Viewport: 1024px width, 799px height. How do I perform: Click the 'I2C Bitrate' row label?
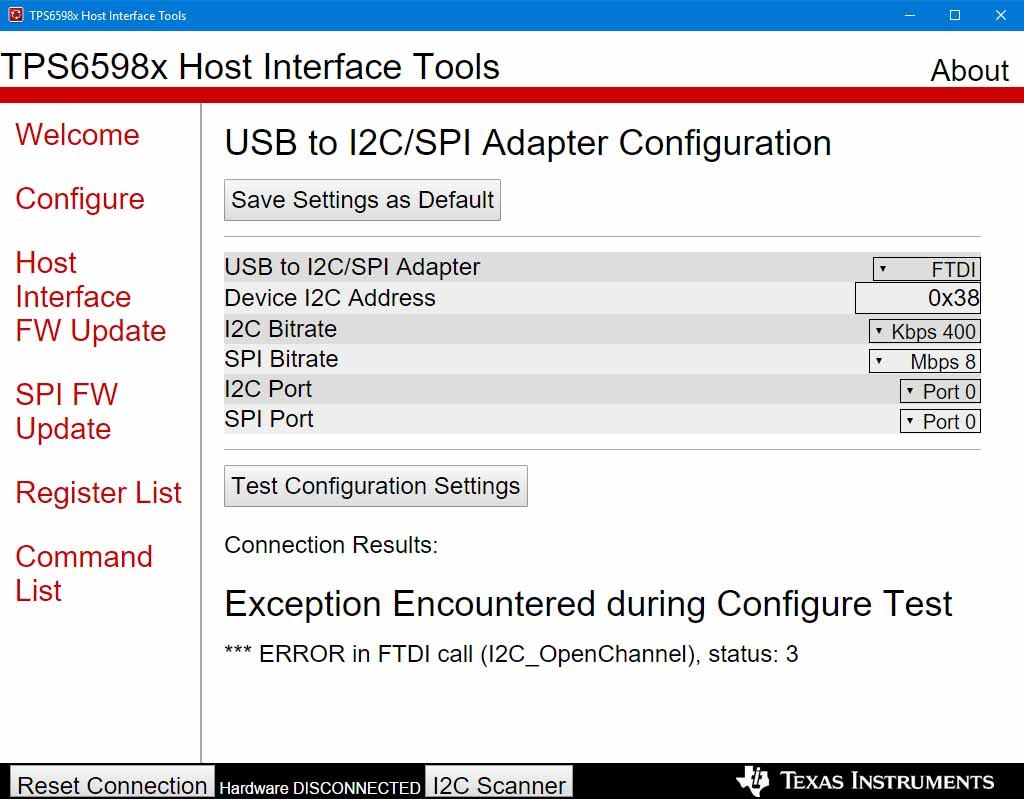tap(280, 329)
